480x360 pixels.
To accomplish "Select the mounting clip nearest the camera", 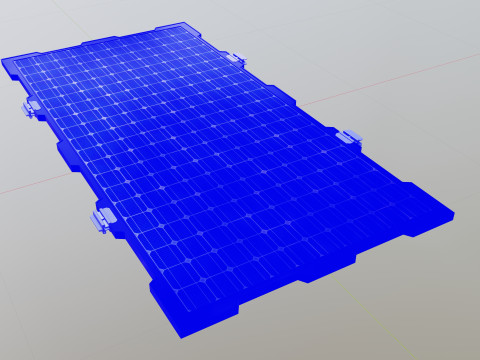I will pyautogui.click(x=103, y=220).
